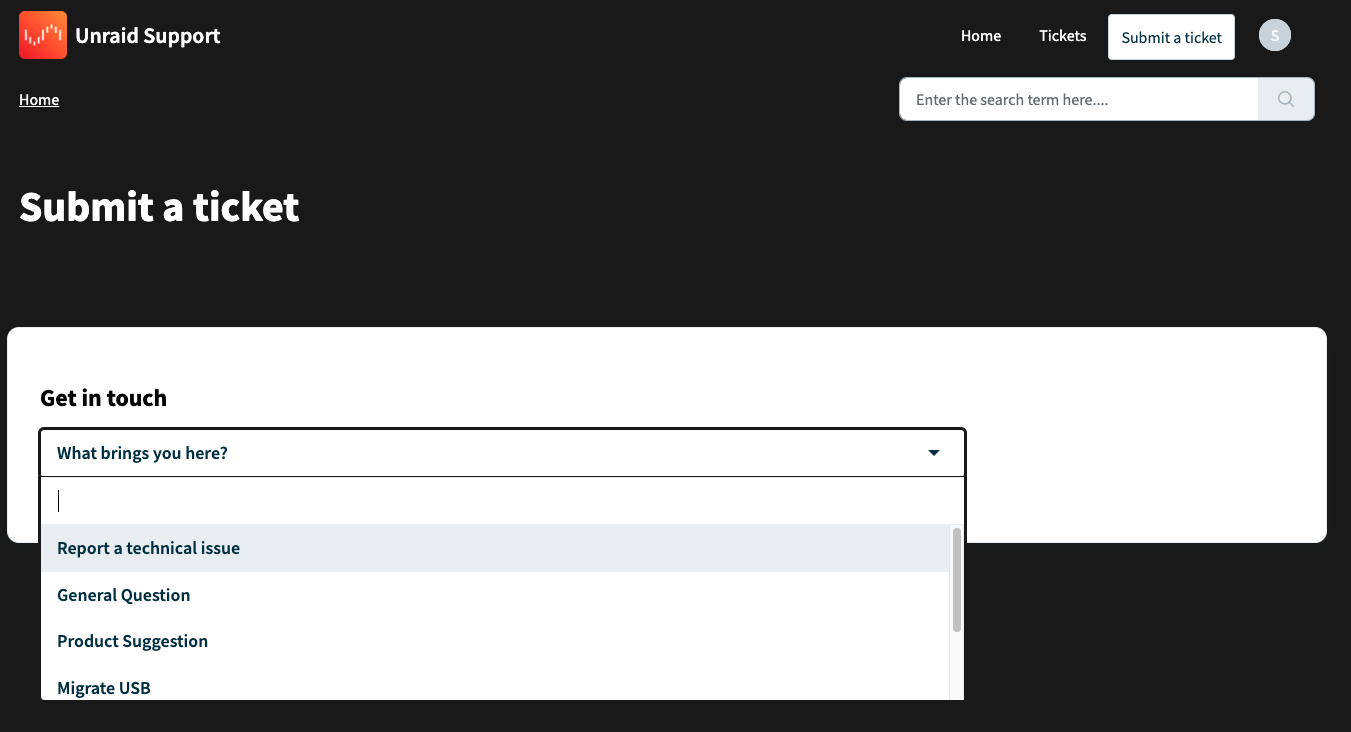
Task: Select Report a technical issue
Action: click(x=148, y=548)
